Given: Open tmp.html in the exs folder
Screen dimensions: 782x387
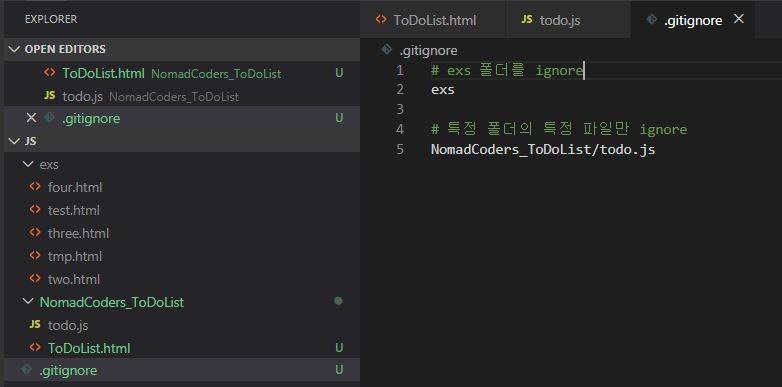Looking at the screenshot, I should [x=182, y=256].
